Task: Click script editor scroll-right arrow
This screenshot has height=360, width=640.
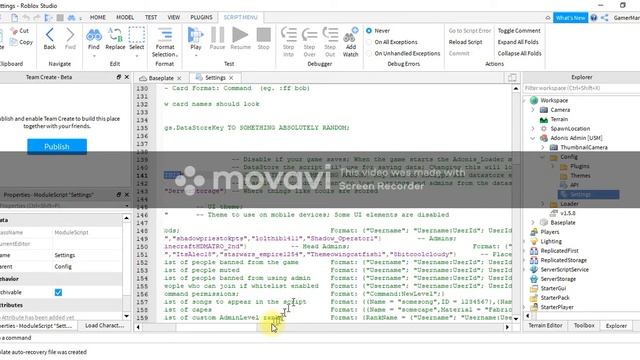Action: [x=507, y=327]
